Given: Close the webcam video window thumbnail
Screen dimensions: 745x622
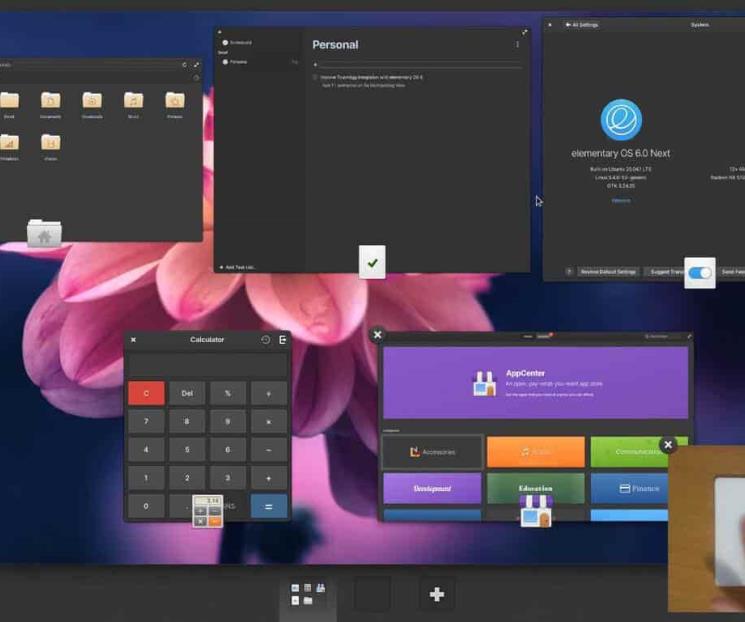Looking at the screenshot, I should [x=668, y=445].
